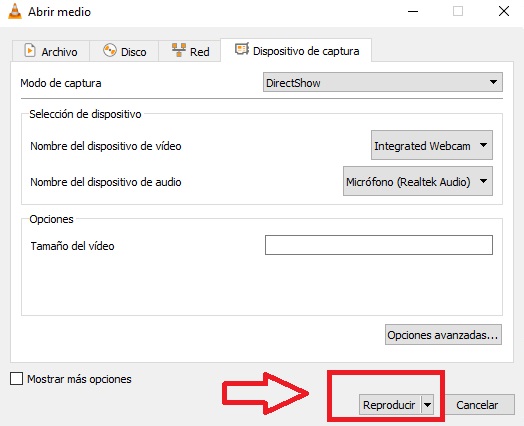This screenshot has height=426, width=524.
Task: Expand the Modo de captura DirectShow dropdown
Action: pyautogui.click(x=383, y=82)
